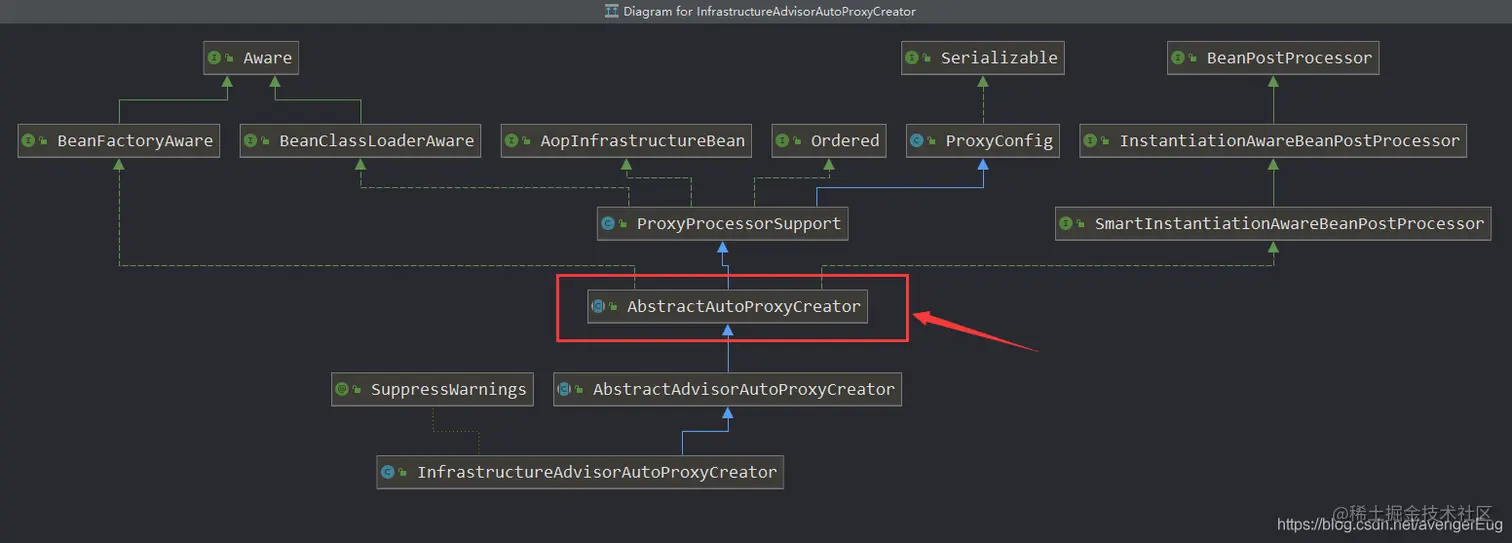Viewport: 1512px width, 543px height.
Task: Click the visibility lock icon on Ordered node
Action: (x=798, y=141)
